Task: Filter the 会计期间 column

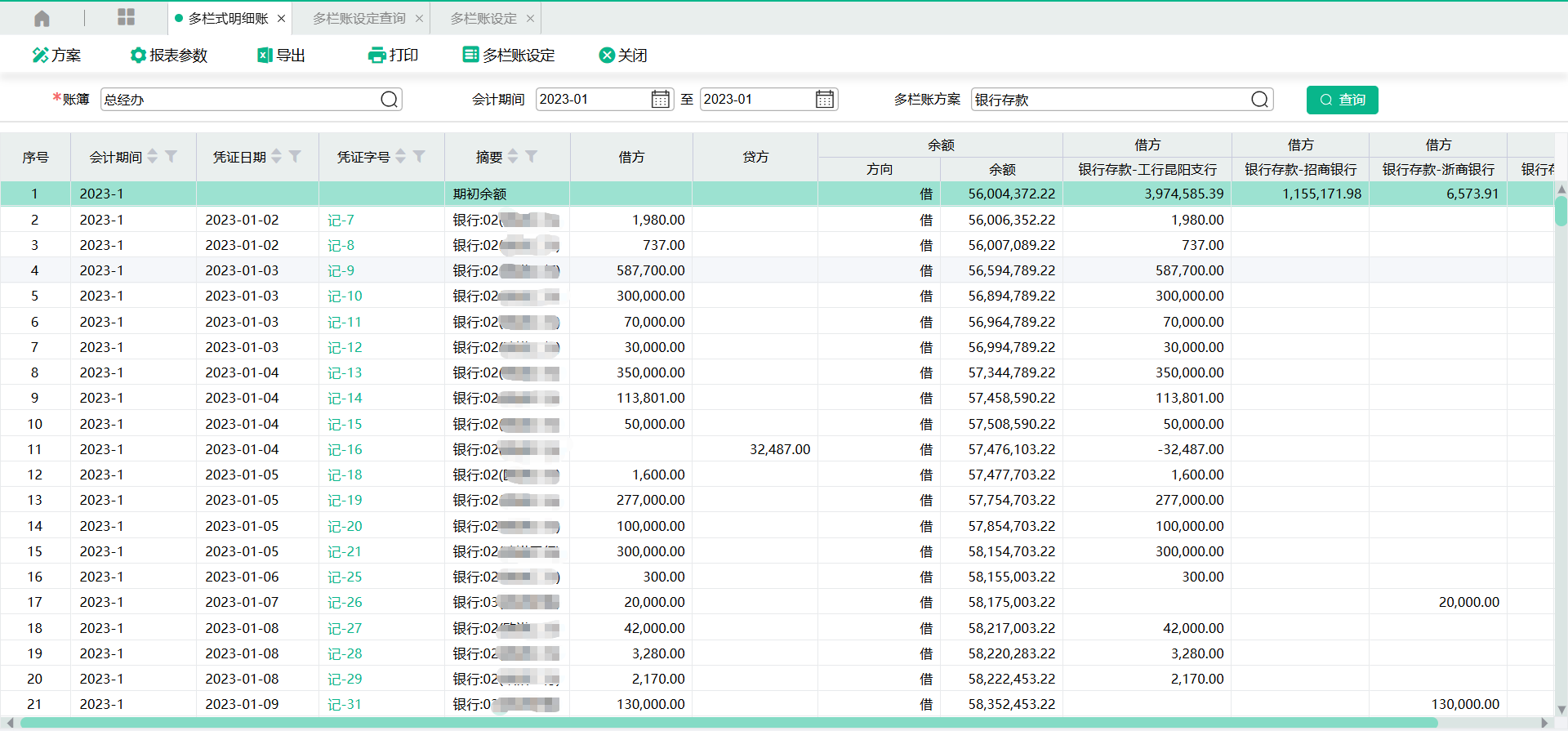Action: 171,156
